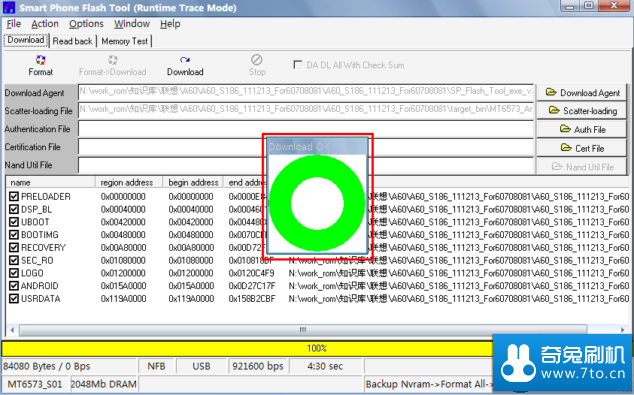The image size is (634, 395).
Task: Click the Download Agent browse button
Action: tap(582, 93)
